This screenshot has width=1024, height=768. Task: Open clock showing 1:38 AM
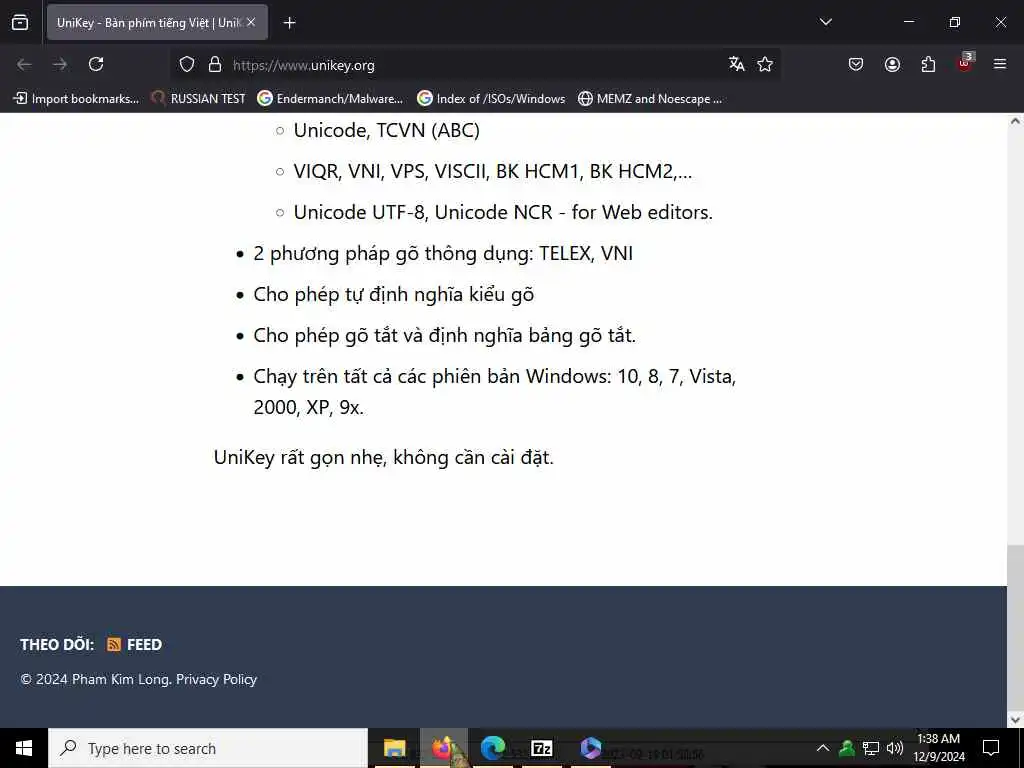click(x=938, y=748)
